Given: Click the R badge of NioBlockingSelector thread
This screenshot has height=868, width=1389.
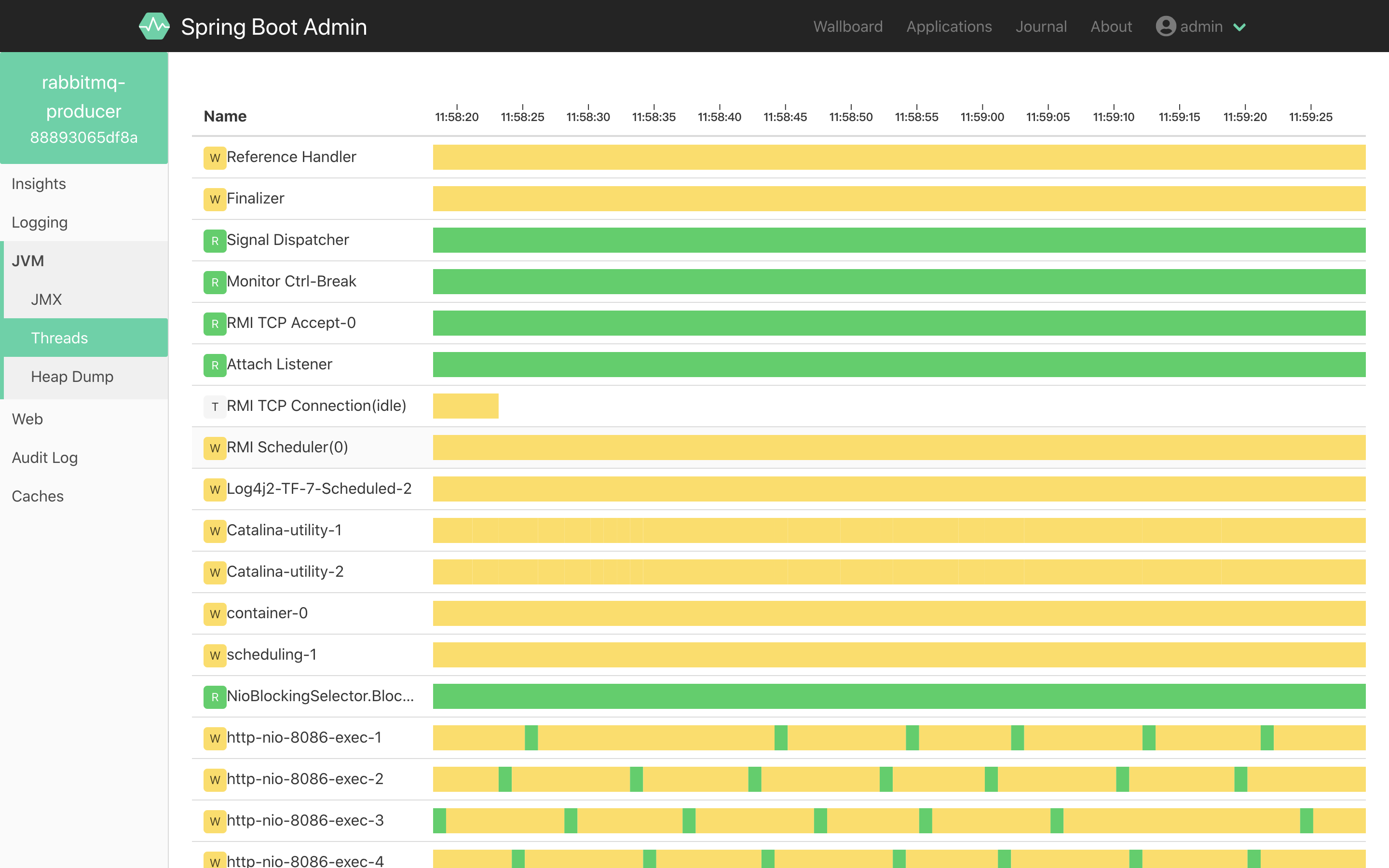Looking at the screenshot, I should click(215, 696).
